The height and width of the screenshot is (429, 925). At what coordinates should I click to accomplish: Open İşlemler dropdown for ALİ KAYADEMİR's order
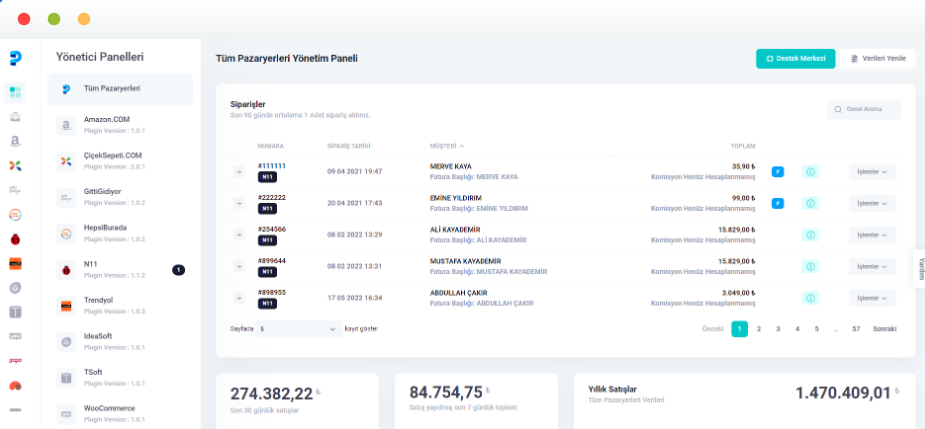pyautogui.click(x=872, y=235)
